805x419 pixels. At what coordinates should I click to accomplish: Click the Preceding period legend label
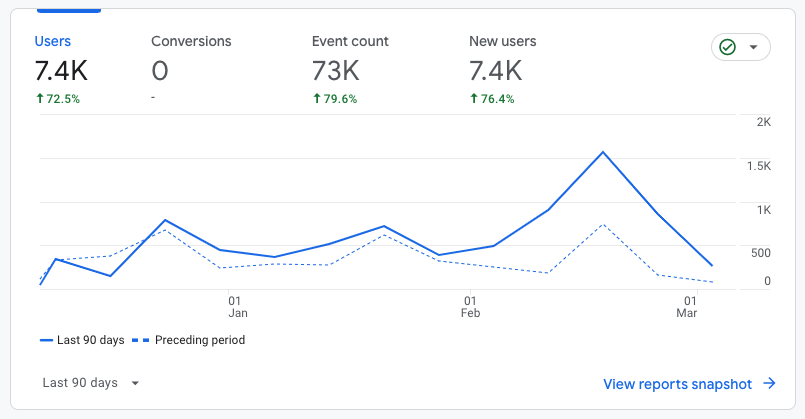(199, 340)
